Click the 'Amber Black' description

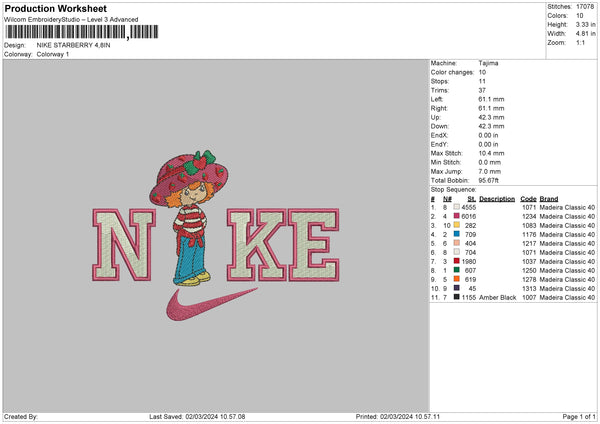click(497, 297)
